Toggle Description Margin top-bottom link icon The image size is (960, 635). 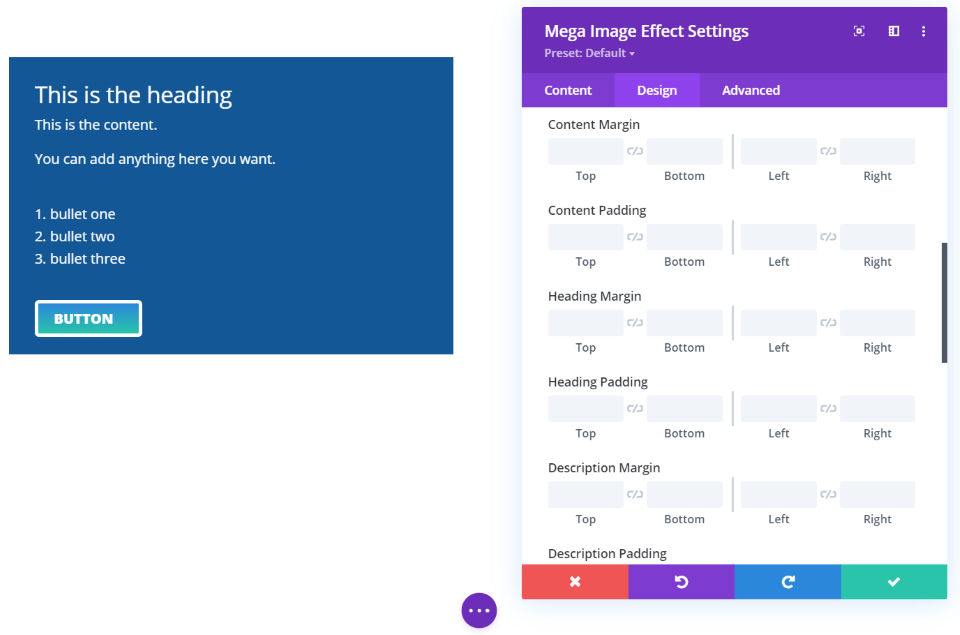pos(635,495)
